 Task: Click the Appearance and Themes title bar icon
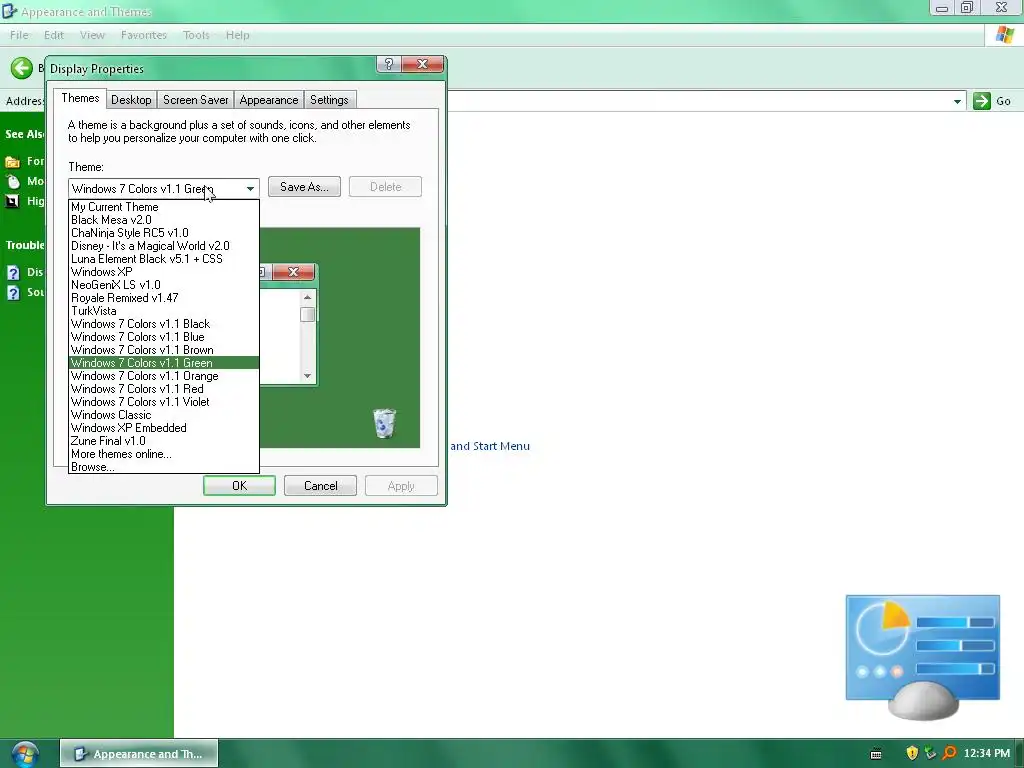9,11
